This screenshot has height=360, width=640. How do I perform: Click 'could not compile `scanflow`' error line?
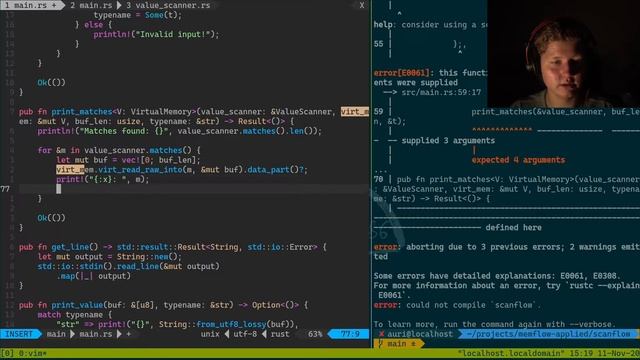[x=457, y=305]
